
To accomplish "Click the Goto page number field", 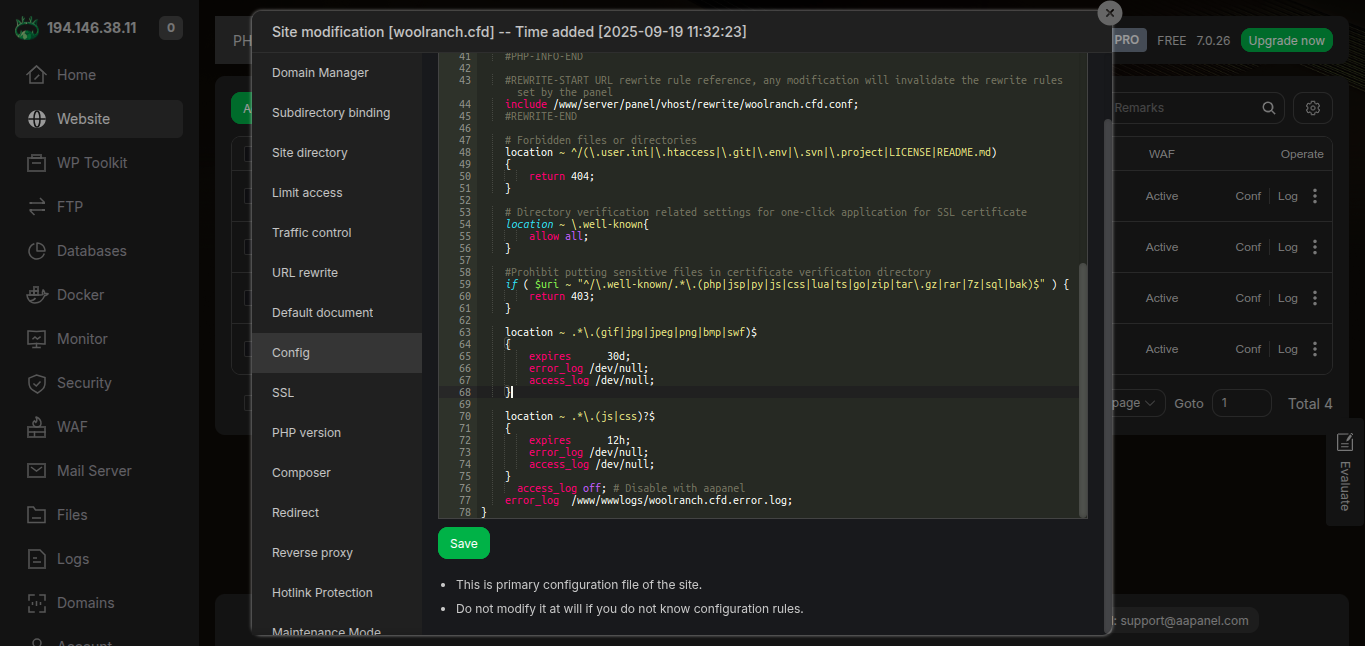I will pyautogui.click(x=1241, y=403).
